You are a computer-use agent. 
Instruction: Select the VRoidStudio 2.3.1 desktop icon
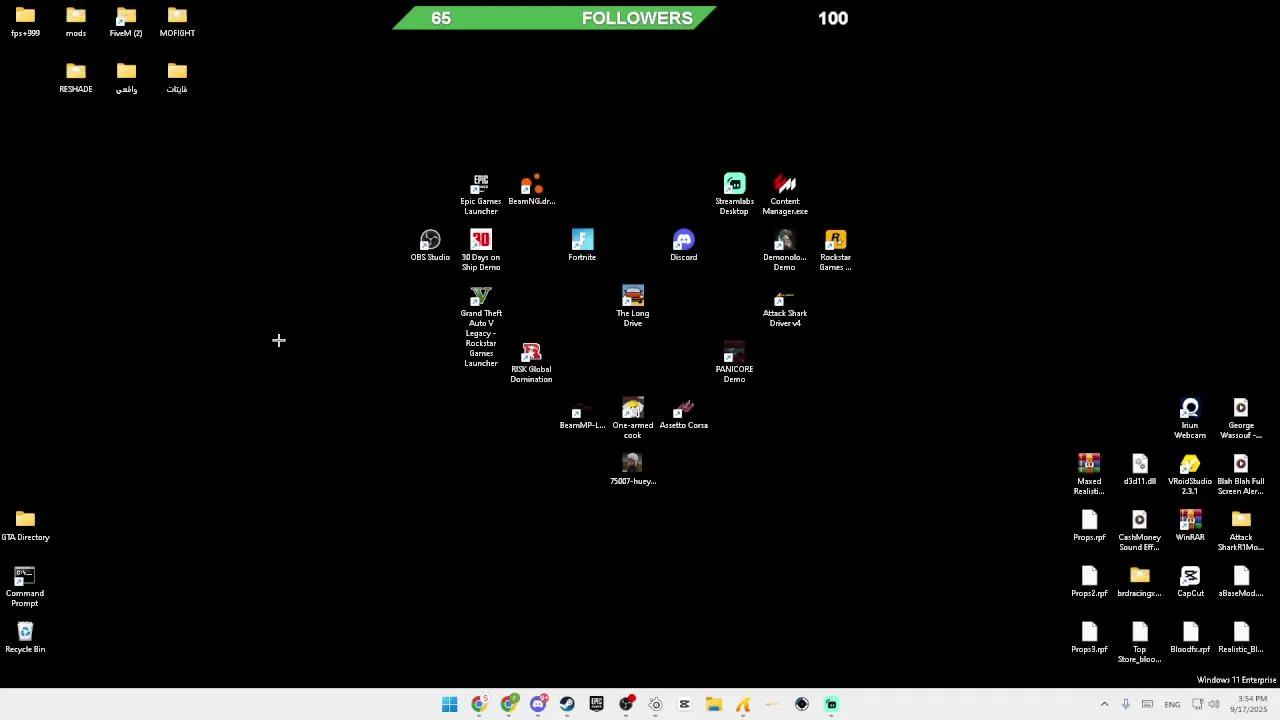[1190, 474]
